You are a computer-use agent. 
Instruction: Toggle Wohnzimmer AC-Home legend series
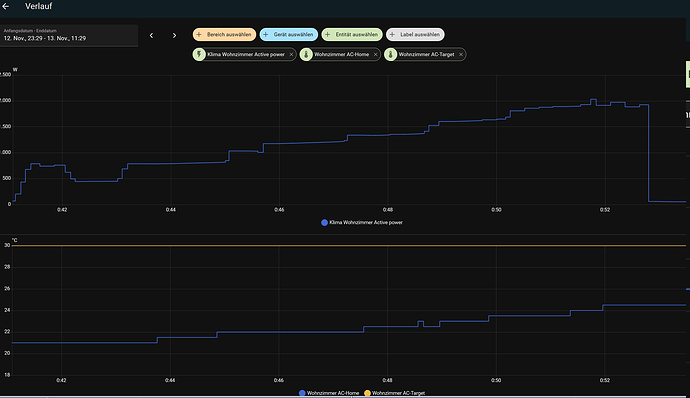[x=329, y=393]
